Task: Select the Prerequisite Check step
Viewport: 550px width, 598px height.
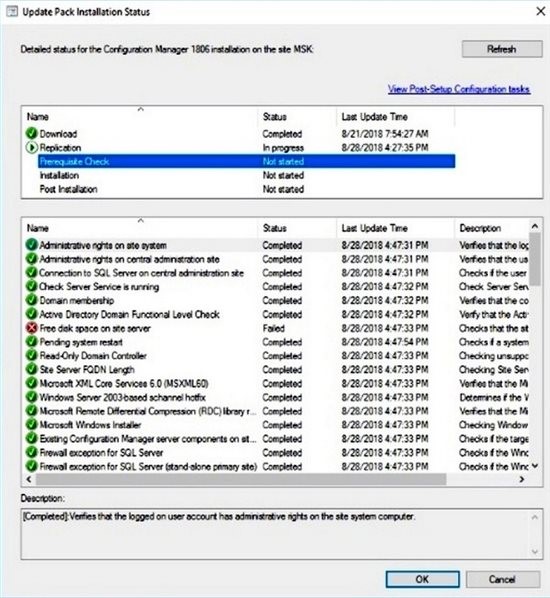Action: [x=246, y=161]
